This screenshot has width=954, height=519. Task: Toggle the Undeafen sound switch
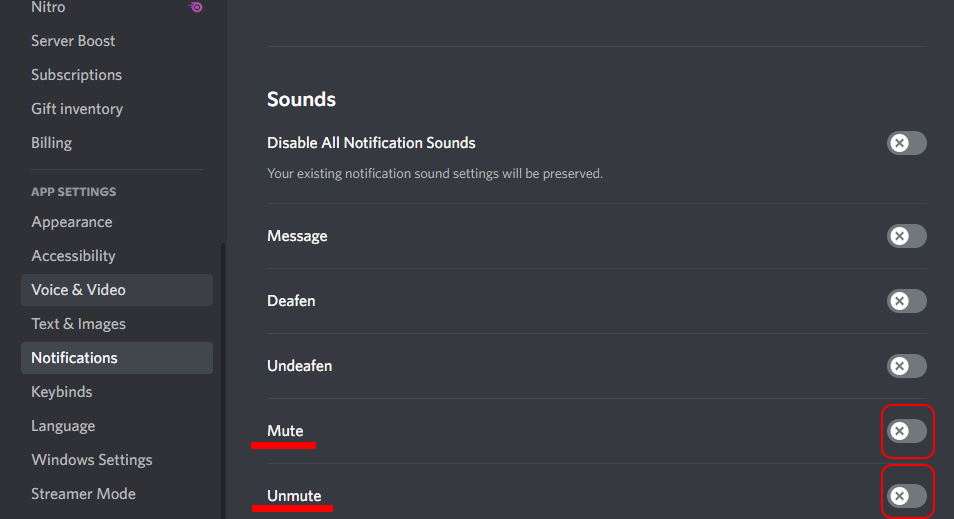(906, 366)
